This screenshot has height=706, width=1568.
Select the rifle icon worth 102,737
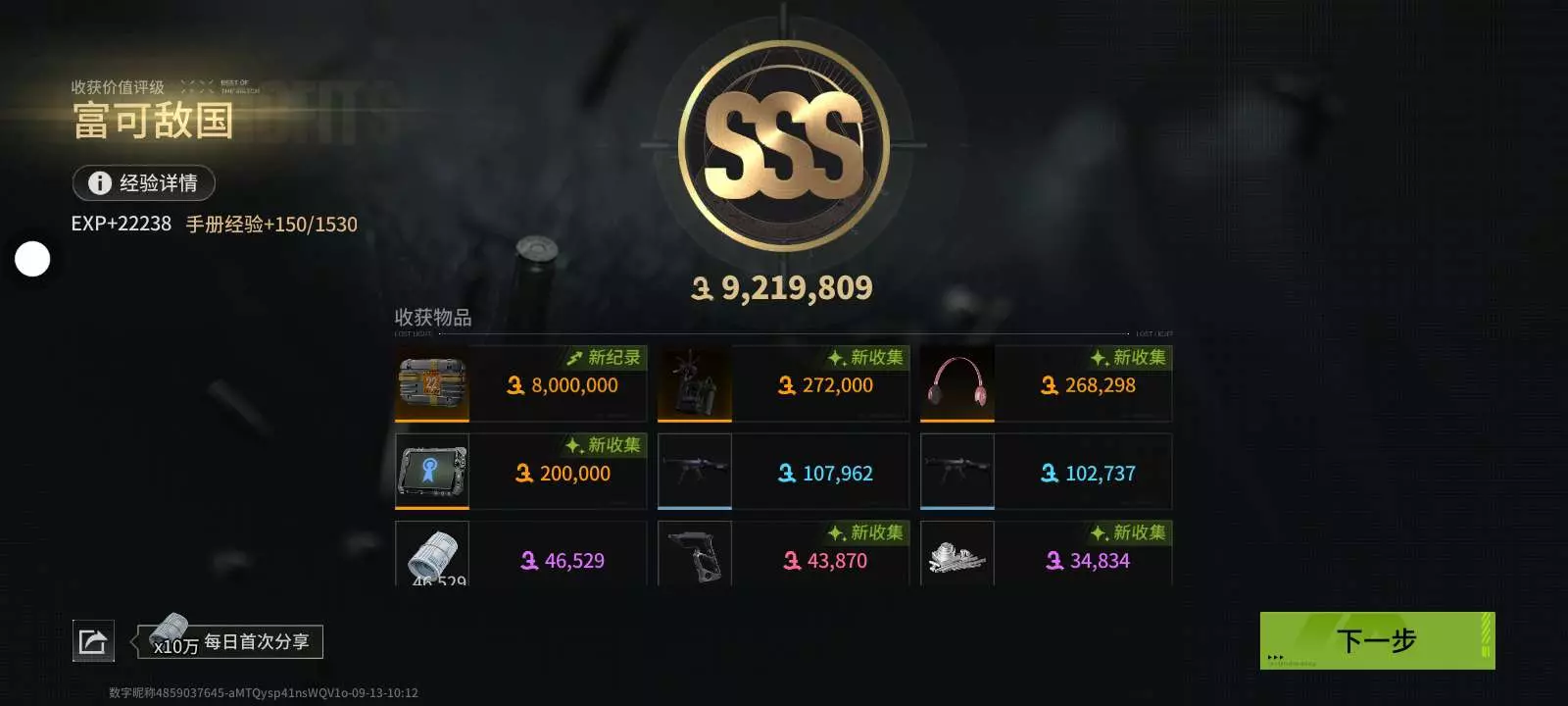[957, 472]
